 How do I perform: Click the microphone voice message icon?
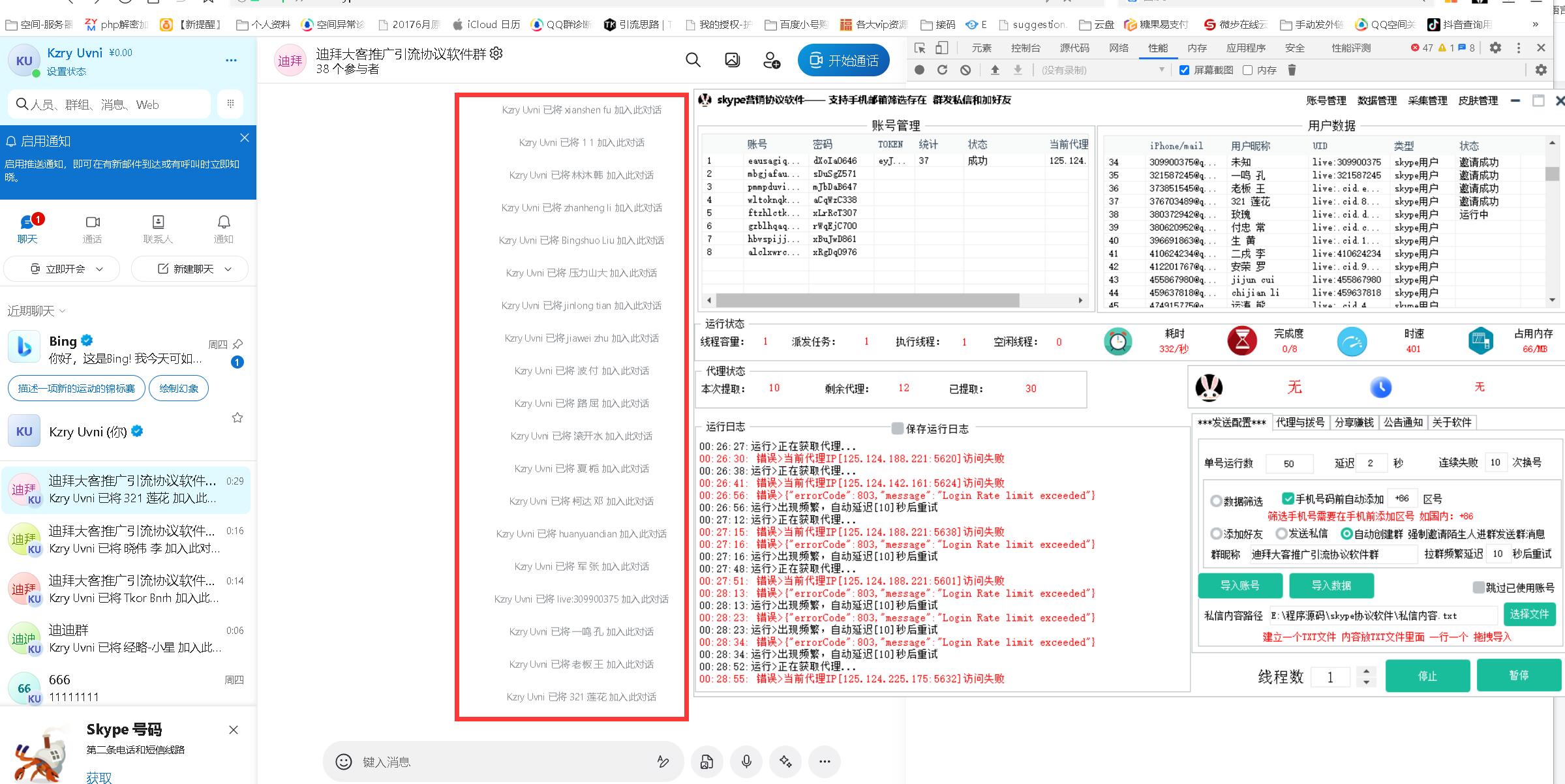[746, 762]
